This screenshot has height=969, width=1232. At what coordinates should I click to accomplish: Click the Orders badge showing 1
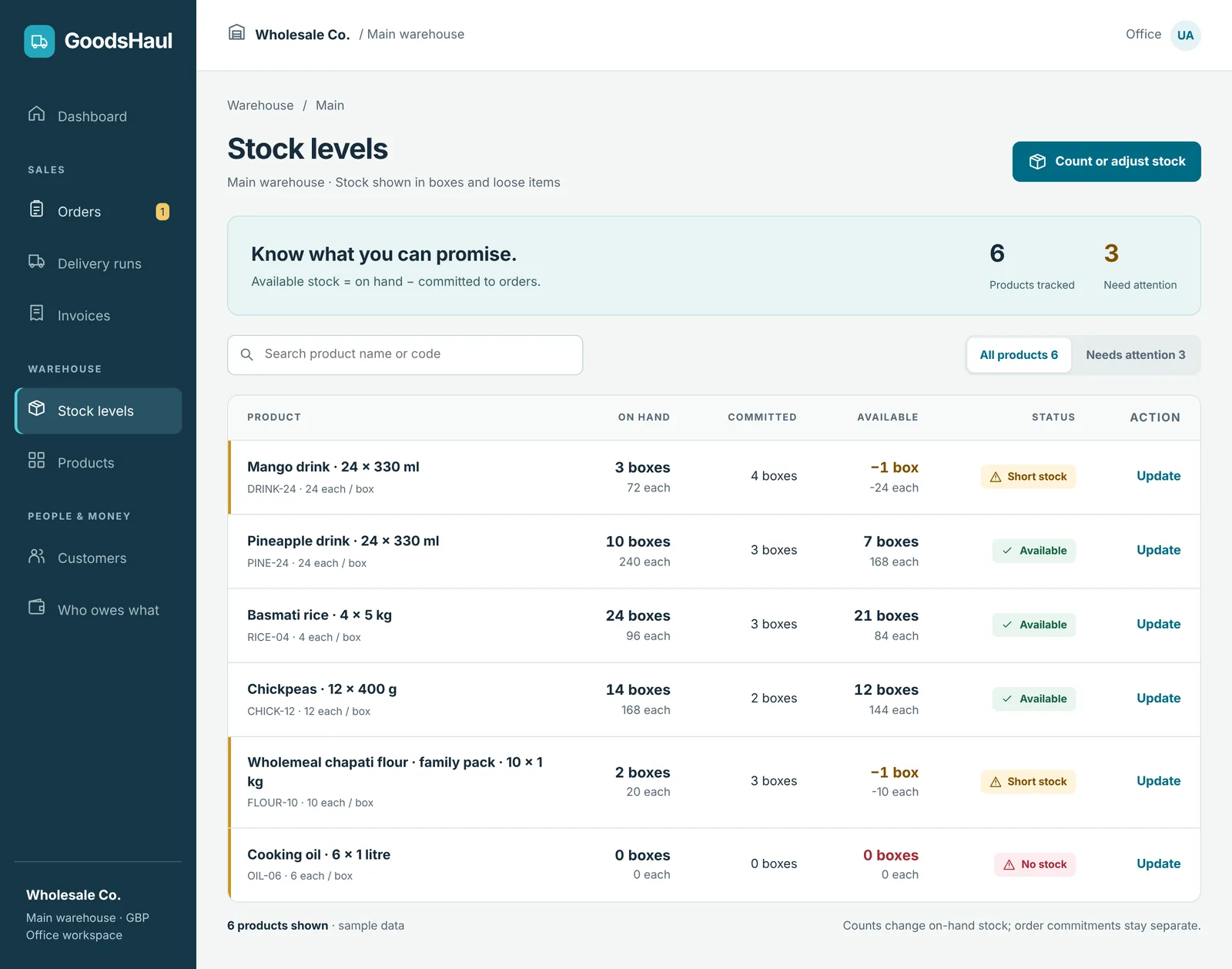(162, 212)
